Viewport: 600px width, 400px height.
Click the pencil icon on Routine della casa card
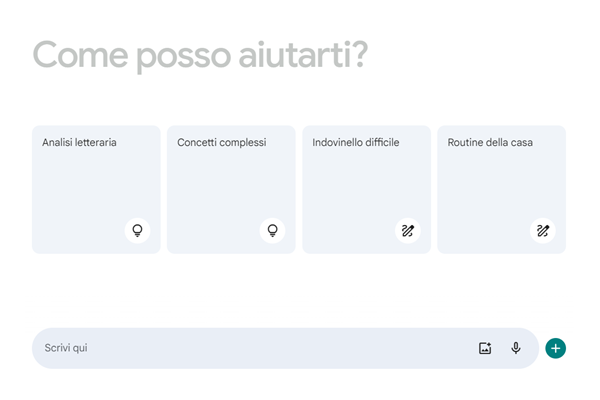click(x=542, y=231)
